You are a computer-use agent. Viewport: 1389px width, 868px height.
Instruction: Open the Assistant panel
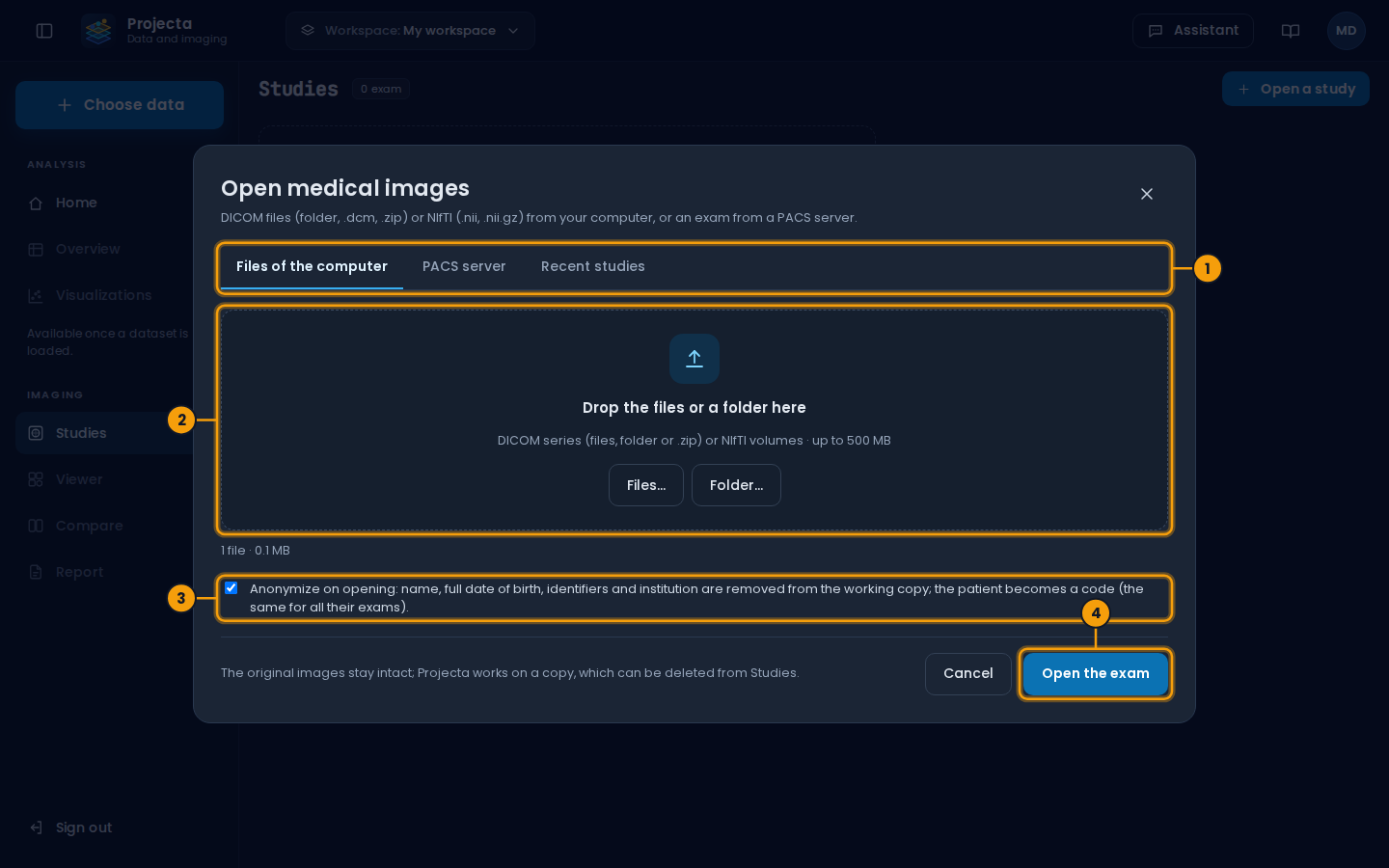pos(1193,31)
